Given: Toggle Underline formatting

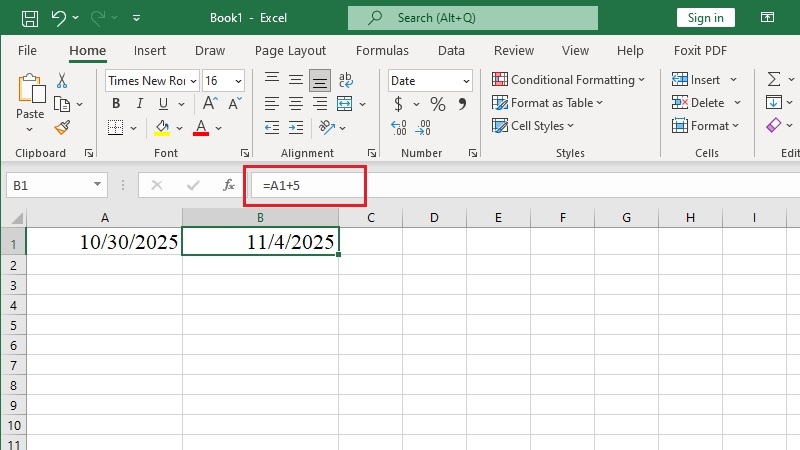Looking at the screenshot, I should 163,104.
